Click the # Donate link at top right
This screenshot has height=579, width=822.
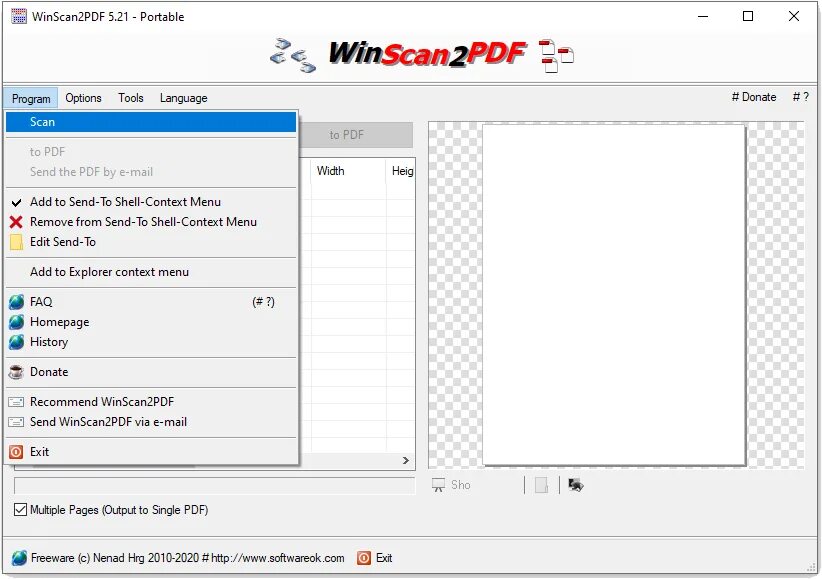(754, 97)
